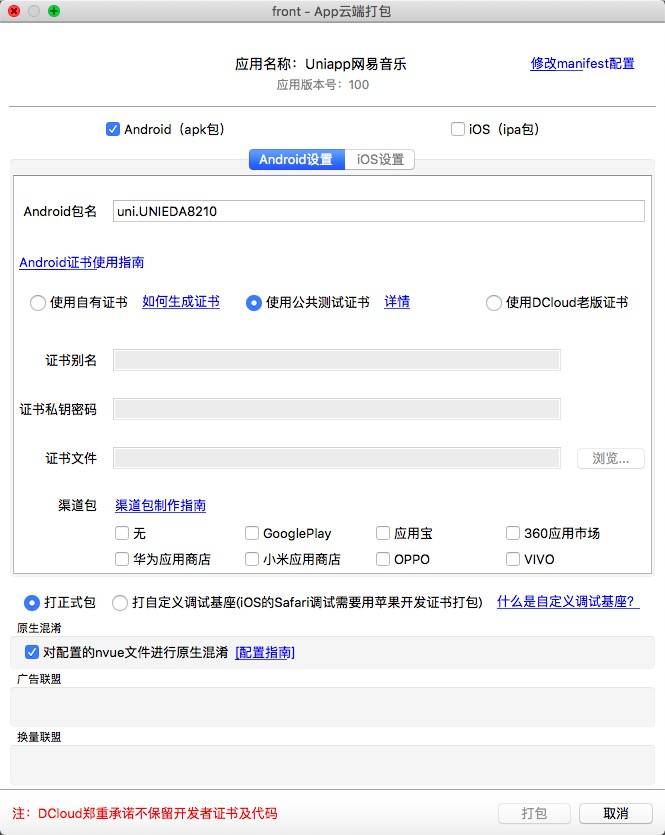Open the 渠道包制作指南 link
This screenshot has height=835, width=665.
pyautogui.click(x=160, y=506)
